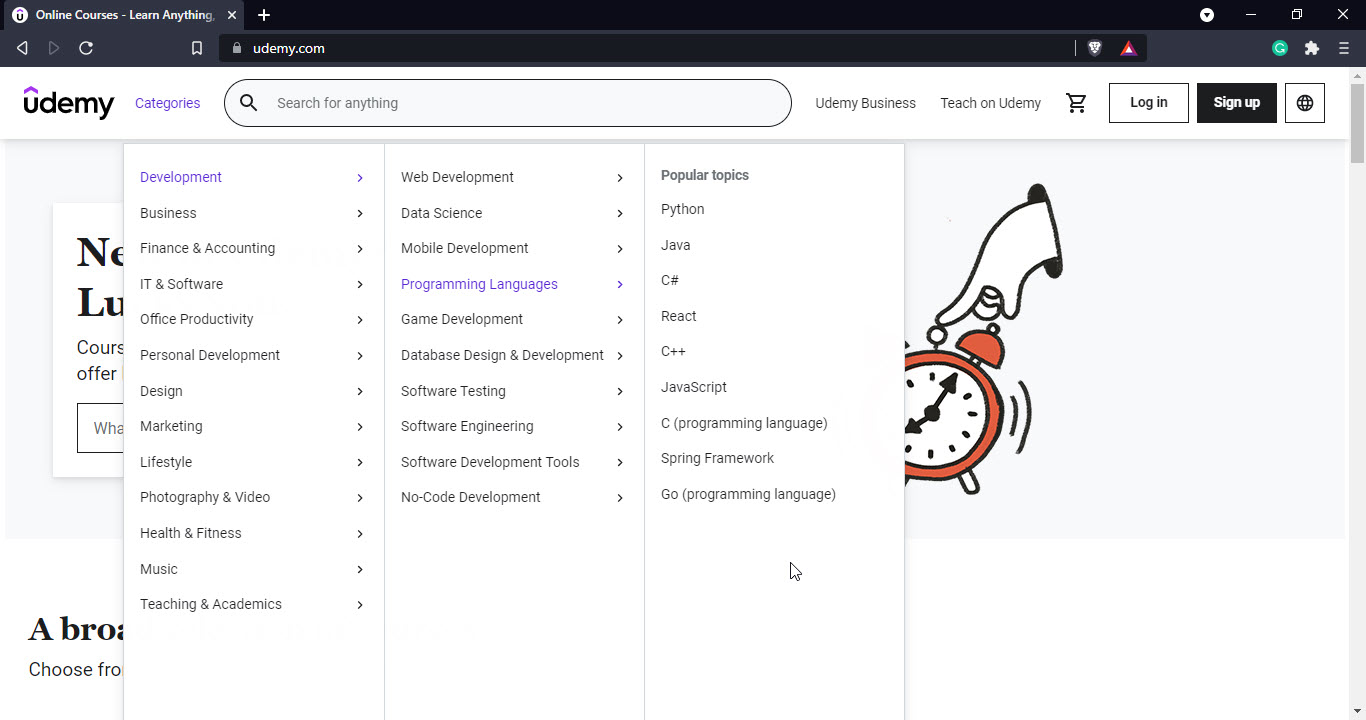
Task: Click the browser forward arrow
Action: [x=54, y=48]
